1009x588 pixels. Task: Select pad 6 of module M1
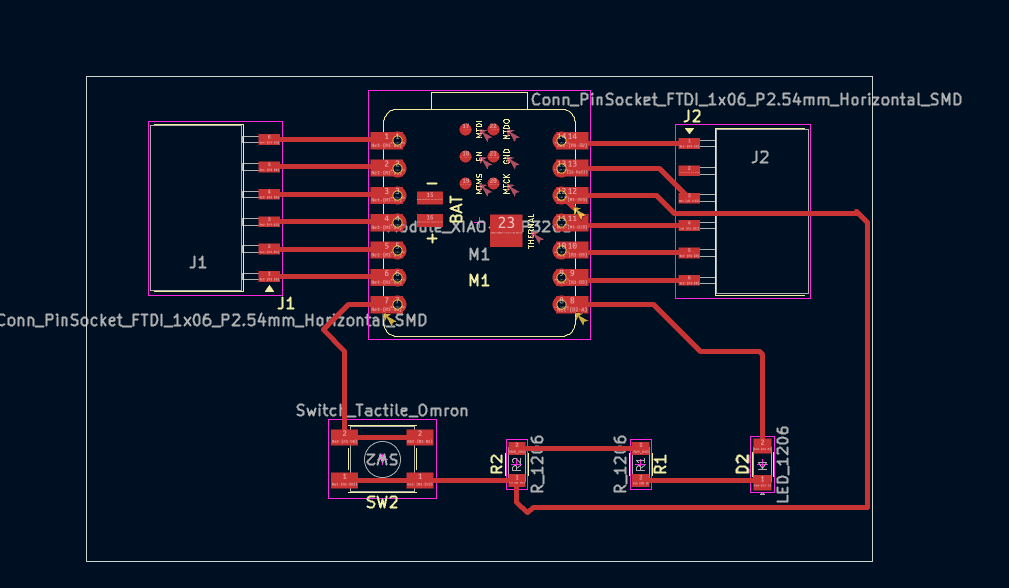click(x=387, y=277)
